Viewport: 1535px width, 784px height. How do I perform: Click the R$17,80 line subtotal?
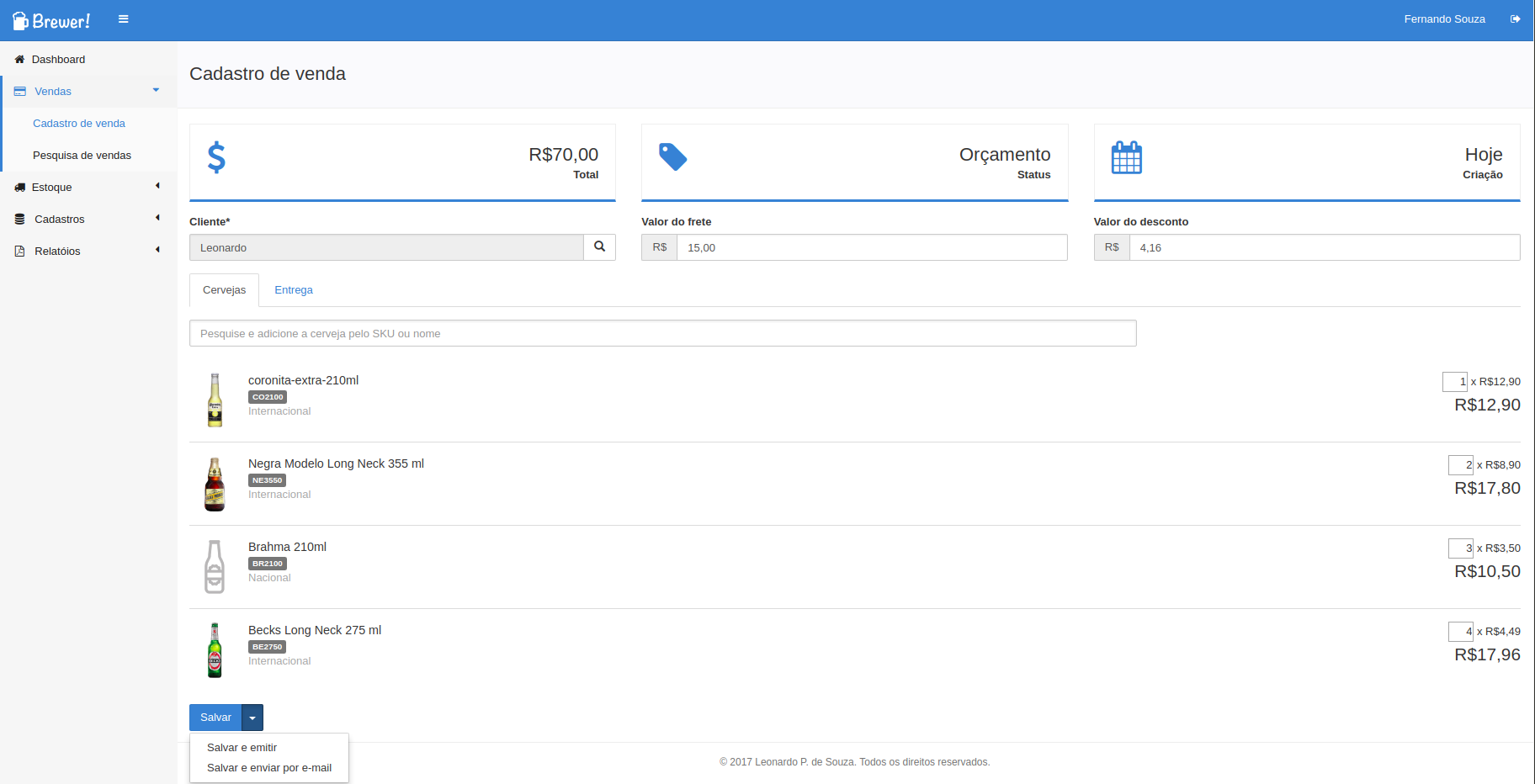click(x=1487, y=488)
